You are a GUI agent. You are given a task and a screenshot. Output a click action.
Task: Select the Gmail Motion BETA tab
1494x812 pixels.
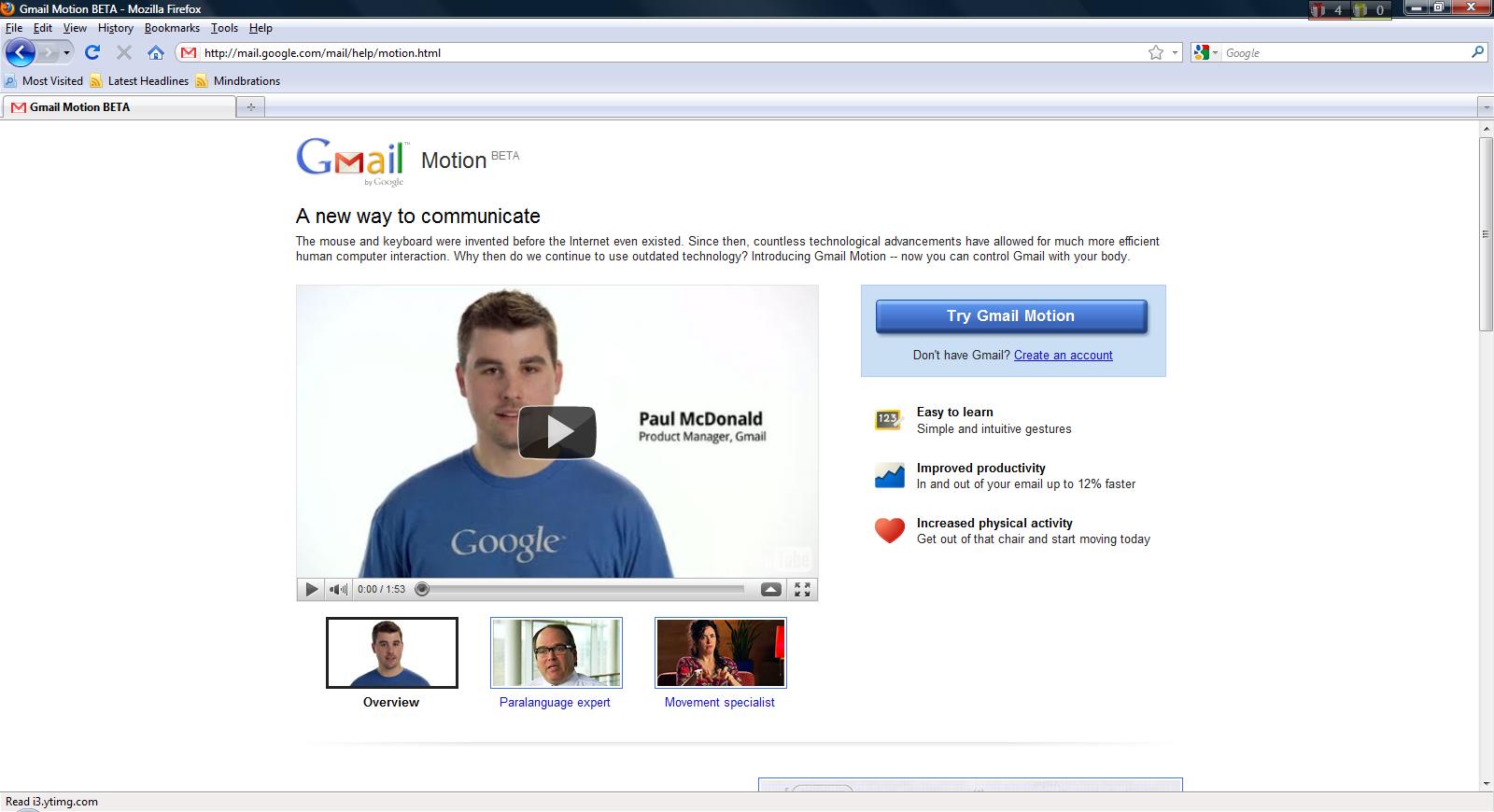(119, 107)
